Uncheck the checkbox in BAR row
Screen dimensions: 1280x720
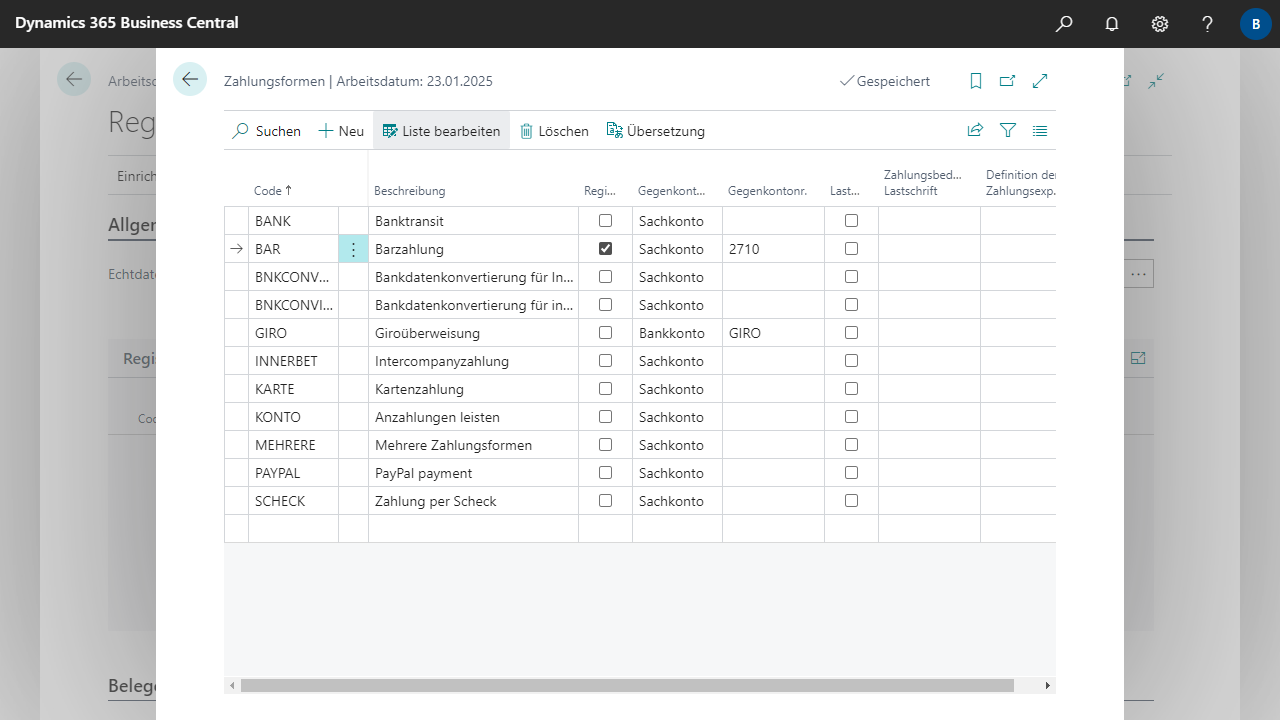coord(605,249)
